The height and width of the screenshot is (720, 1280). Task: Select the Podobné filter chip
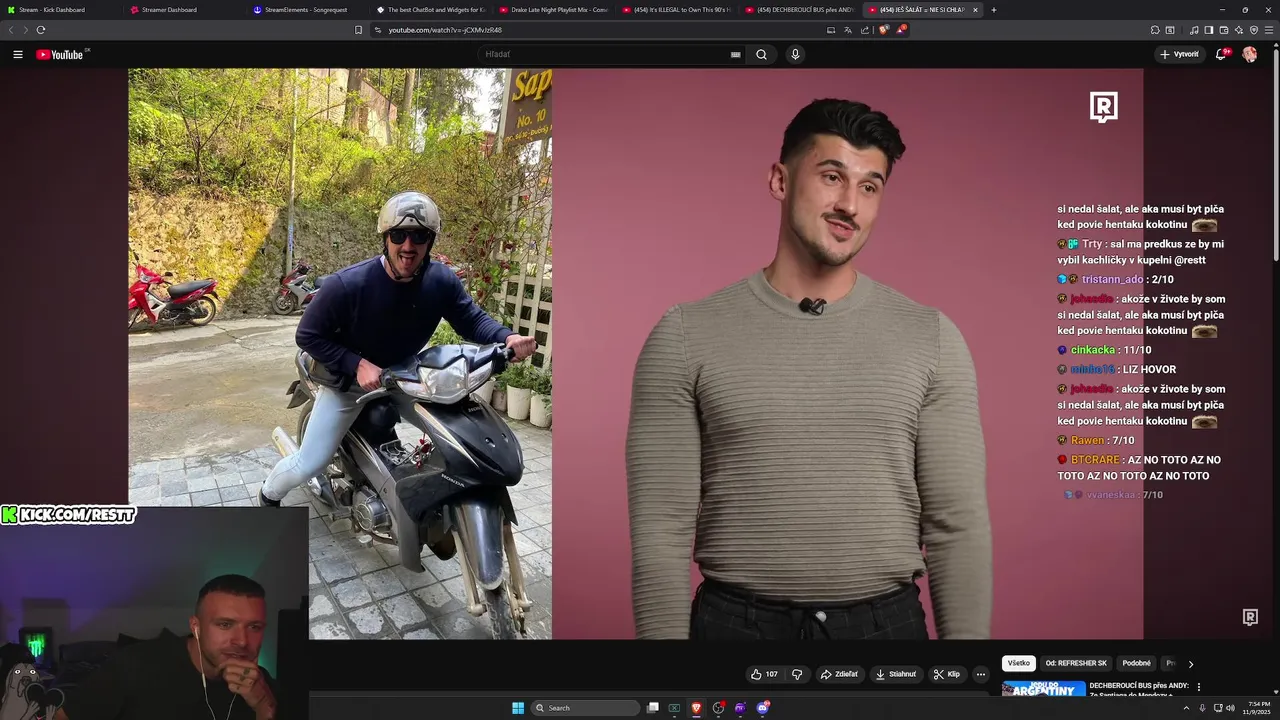[1136, 663]
